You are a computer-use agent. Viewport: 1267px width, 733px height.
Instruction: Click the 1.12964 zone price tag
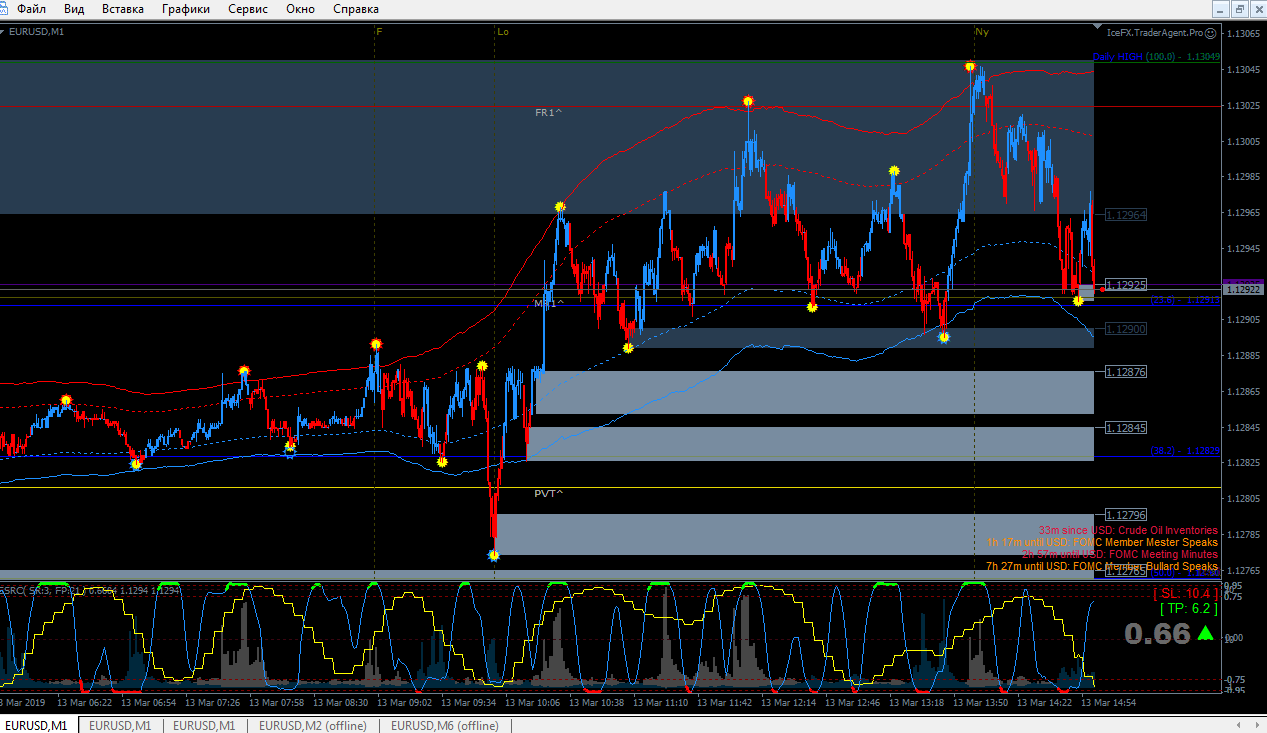(x=1125, y=215)
